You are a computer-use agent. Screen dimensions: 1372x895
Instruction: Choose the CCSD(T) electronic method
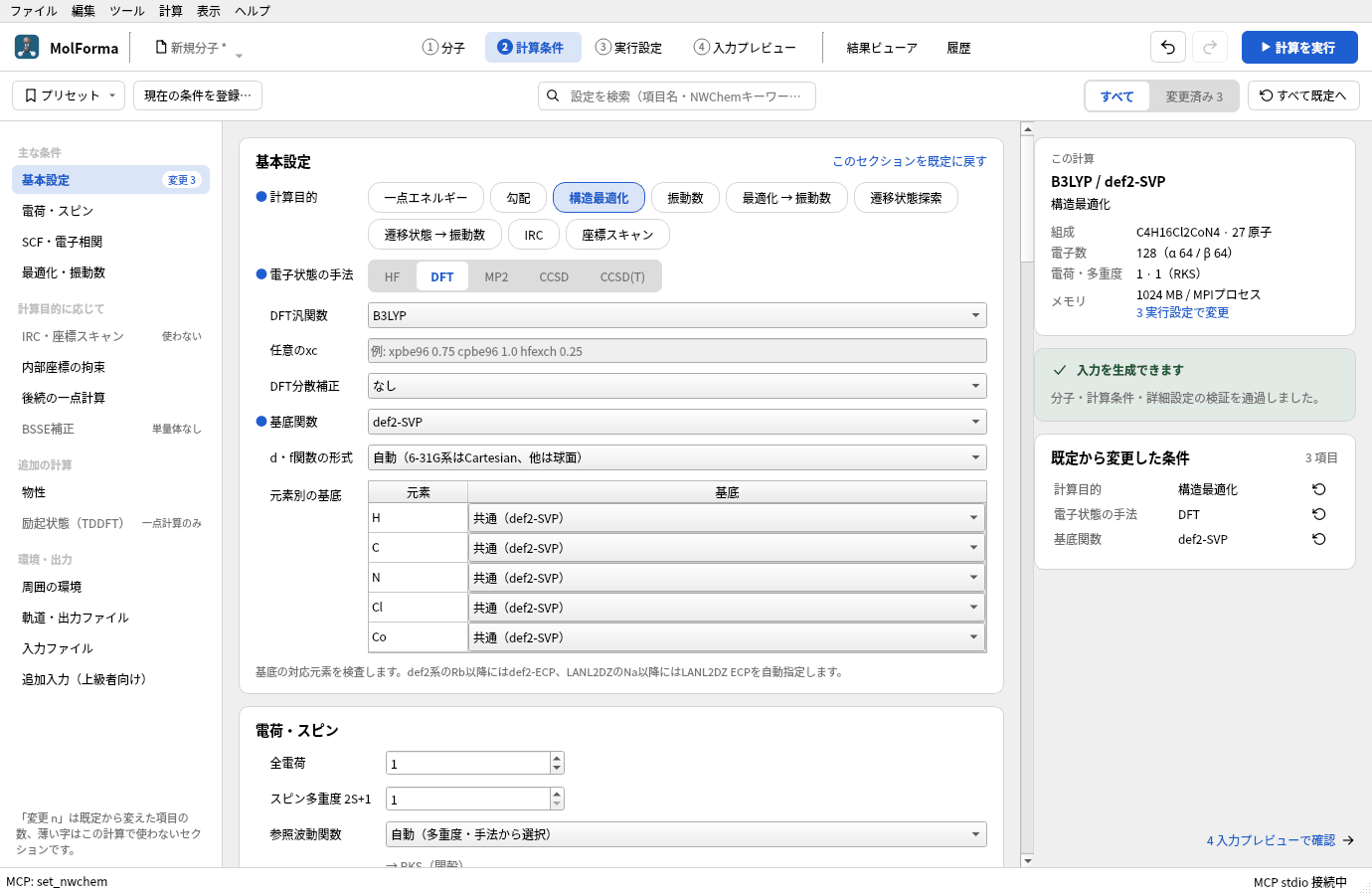pos(622,276)
